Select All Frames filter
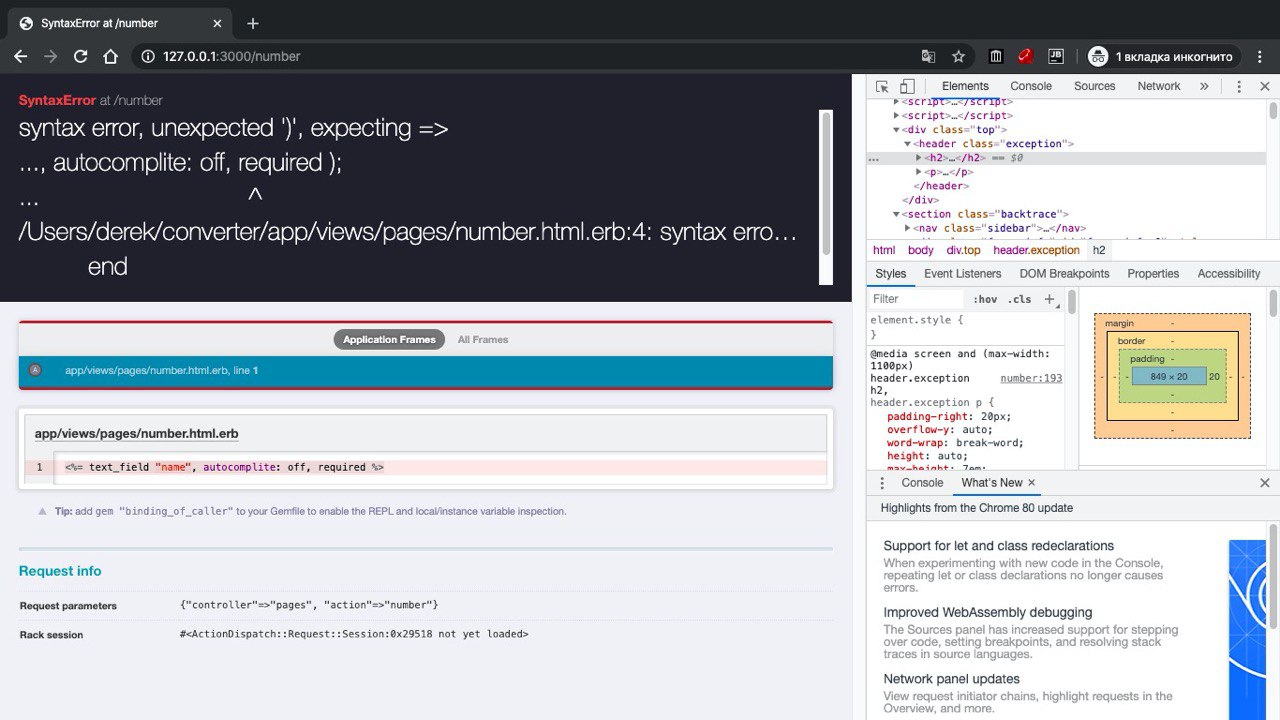This screenshot has width=1280, height=720. coord(483,340)
